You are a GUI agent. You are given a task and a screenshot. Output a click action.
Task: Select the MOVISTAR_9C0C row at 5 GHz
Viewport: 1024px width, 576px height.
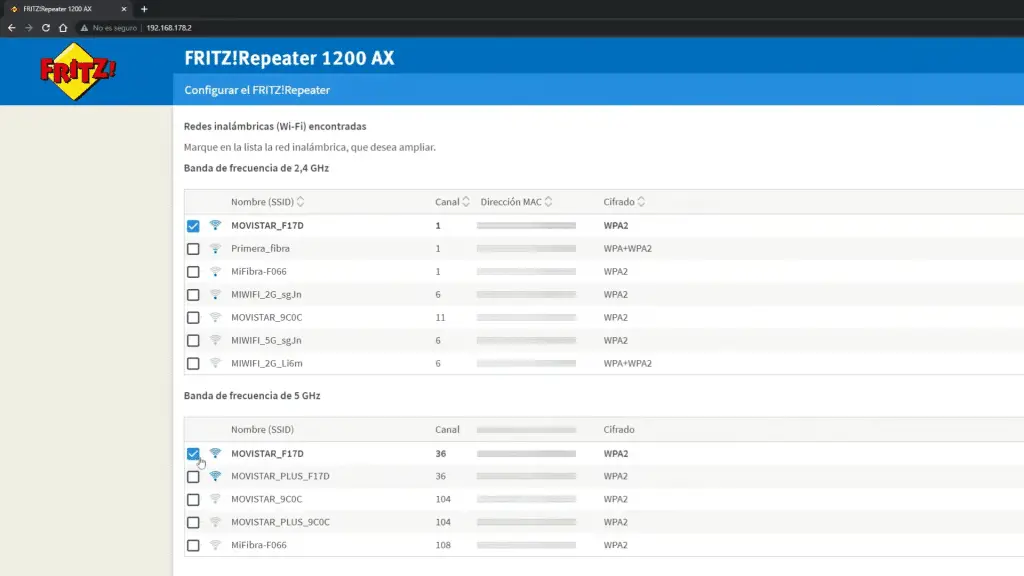click(193, 499)
